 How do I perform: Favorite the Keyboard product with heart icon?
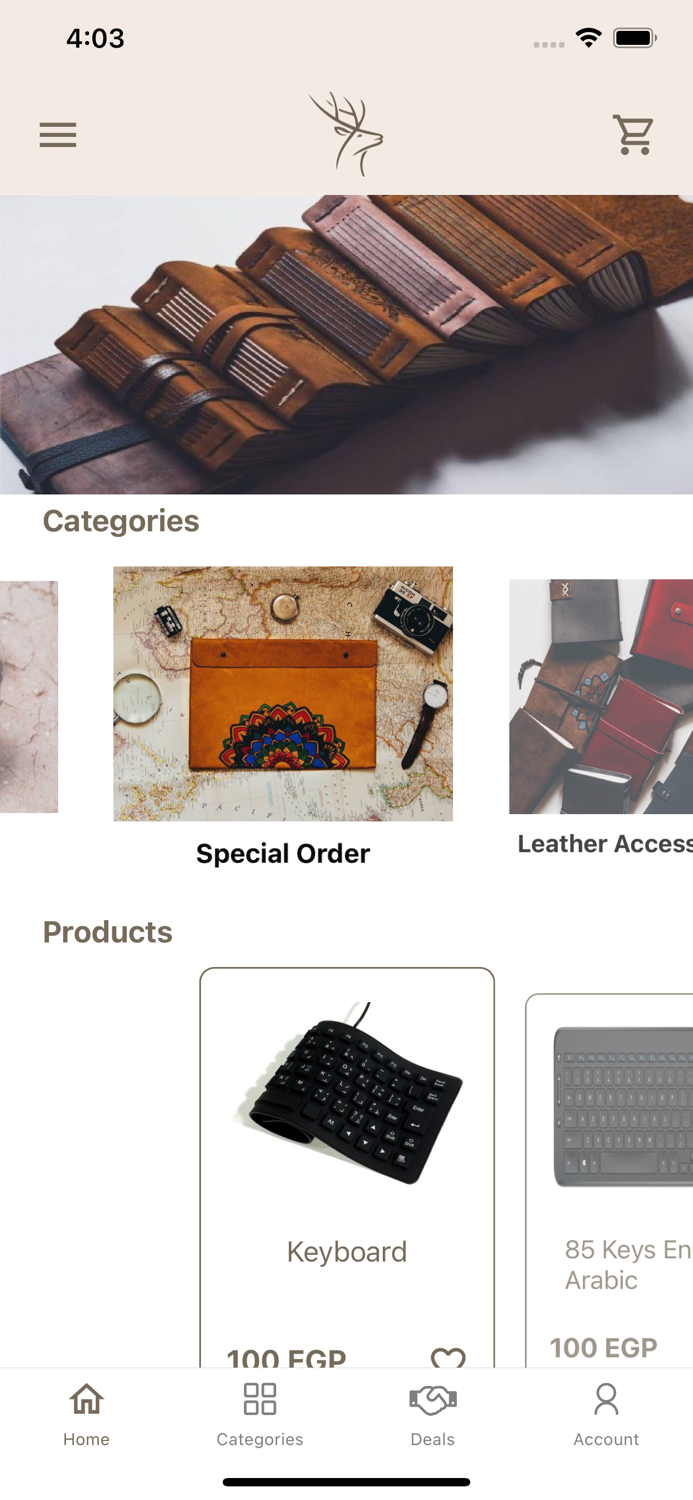coord(448,1358)
